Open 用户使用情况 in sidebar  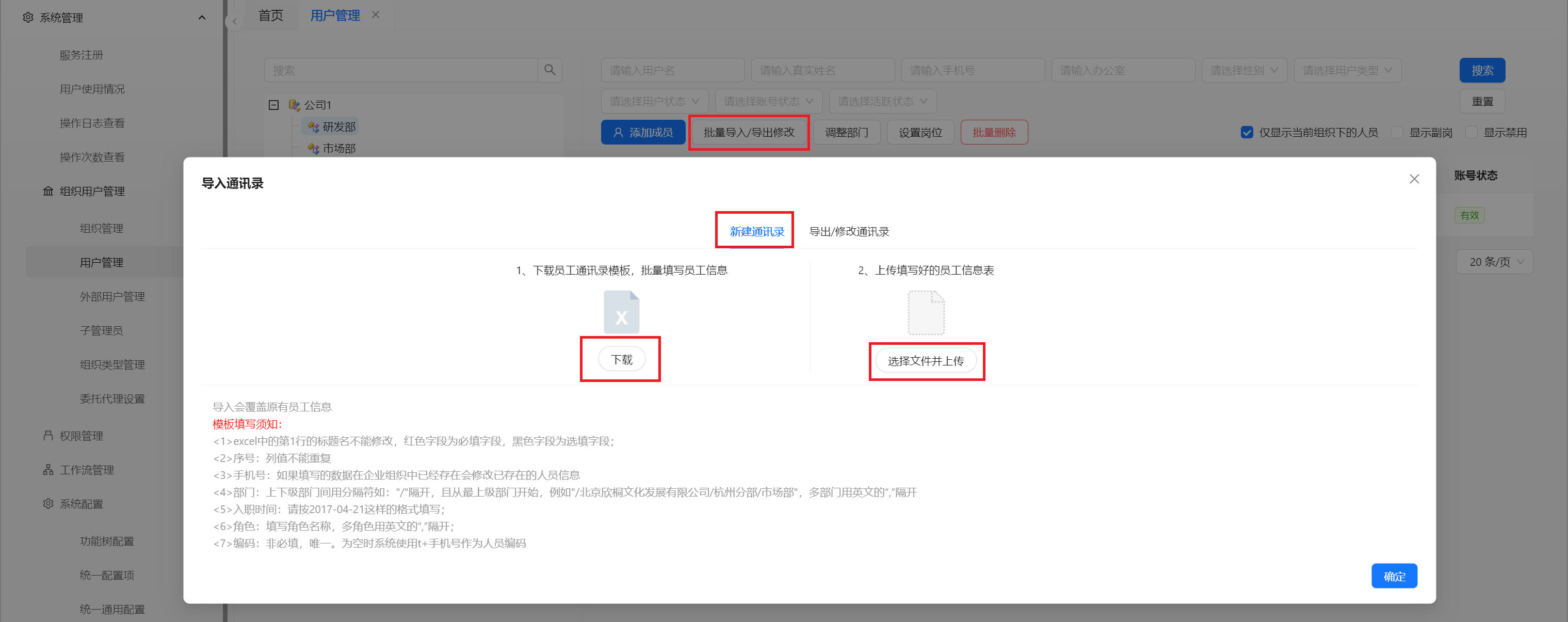coord(92,89)
